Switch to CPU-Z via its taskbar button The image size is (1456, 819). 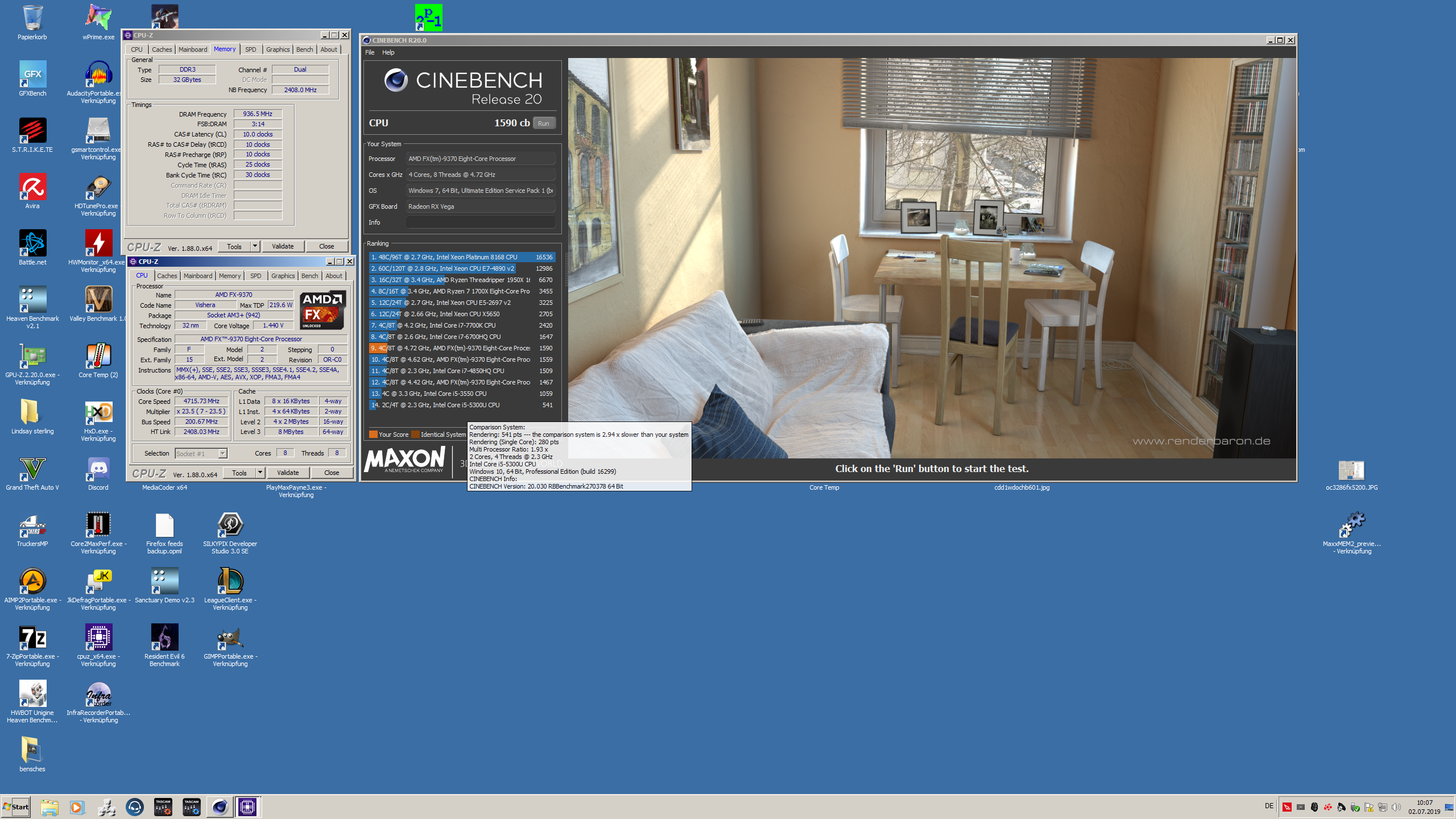tap(248, 806)
